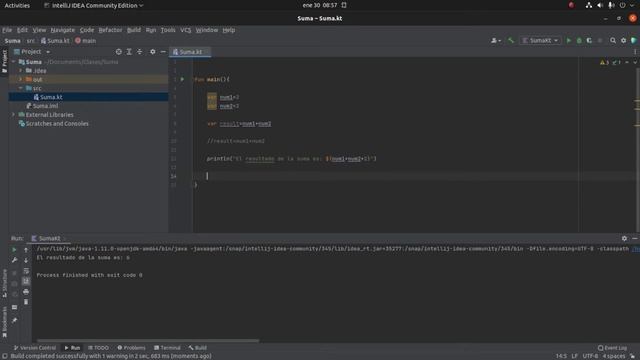Screen dimensions: 640x360
Task: Click the LF line separator status entry
Action: point(574,356)
